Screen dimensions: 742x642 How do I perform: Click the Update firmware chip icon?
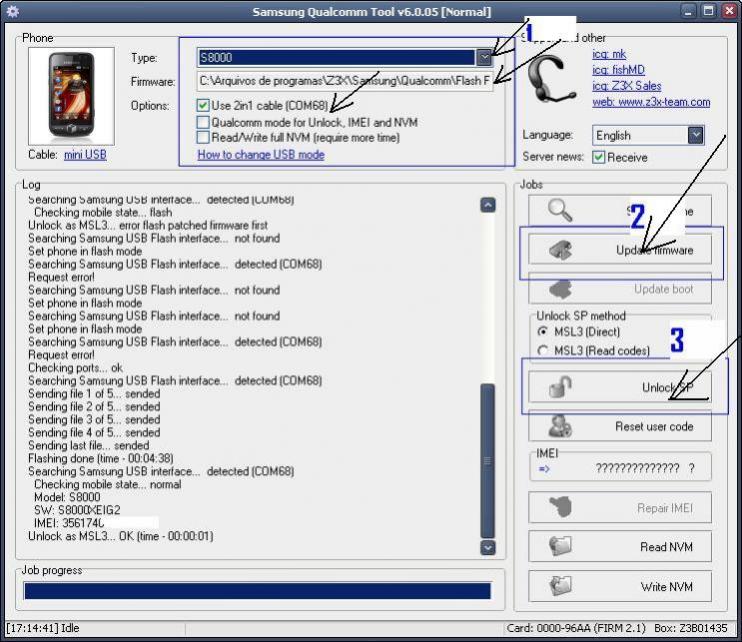pos(560,250)
